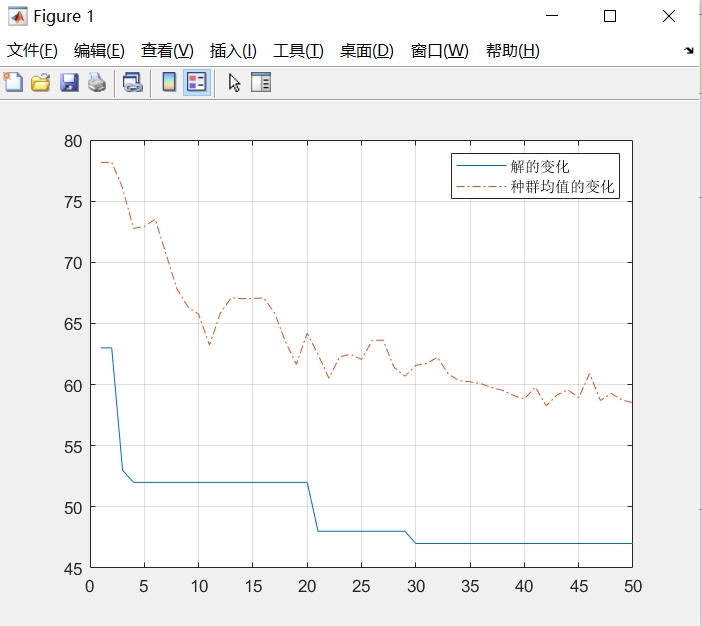Open the 文件(F) menu
The image size is (702, 626).
click(32, 51)
